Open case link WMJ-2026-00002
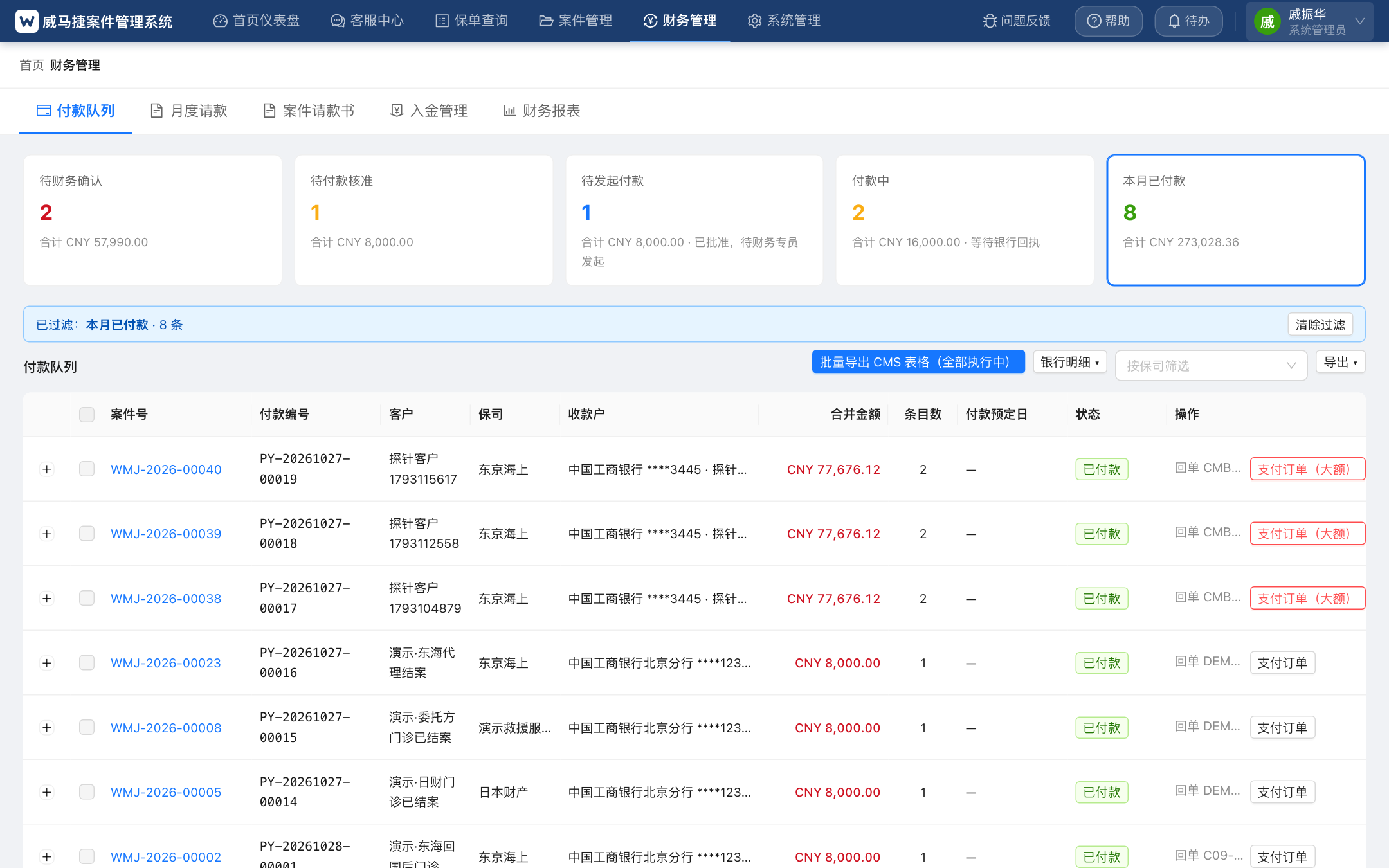The image size is (1389, 868). pos(166,857)
